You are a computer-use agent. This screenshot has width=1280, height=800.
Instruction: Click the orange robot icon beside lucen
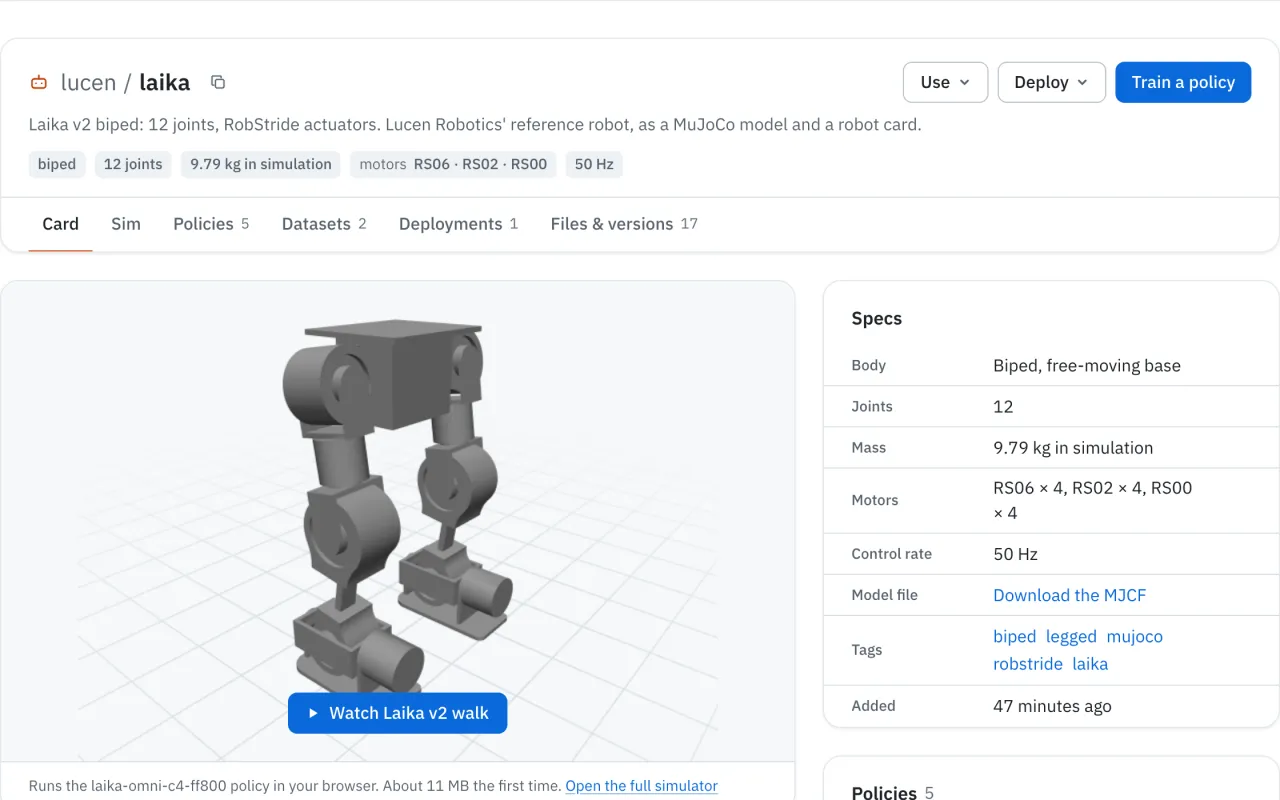coord(39,83)
